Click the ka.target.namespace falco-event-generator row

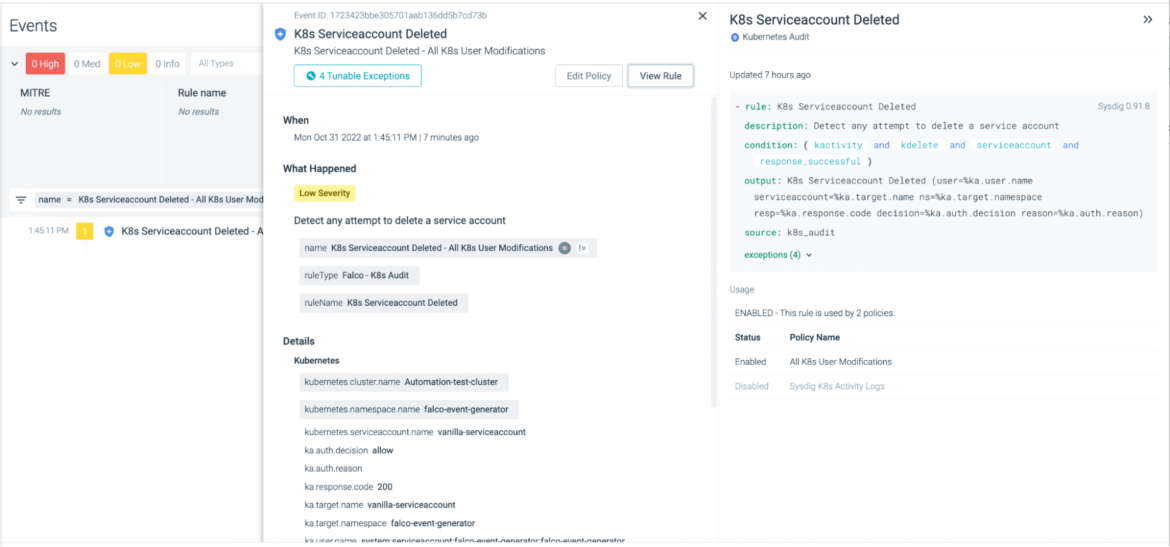click(x=390, y=523)
